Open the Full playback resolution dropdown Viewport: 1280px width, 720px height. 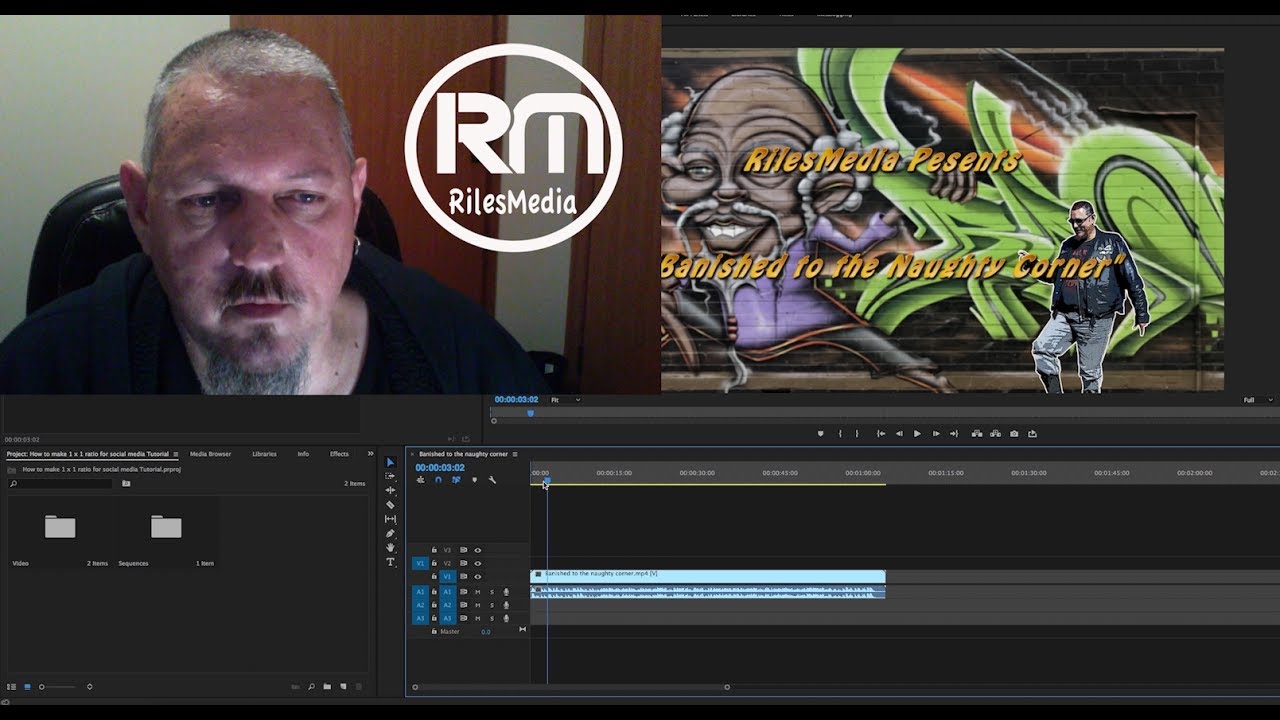tap(1258, 400)
